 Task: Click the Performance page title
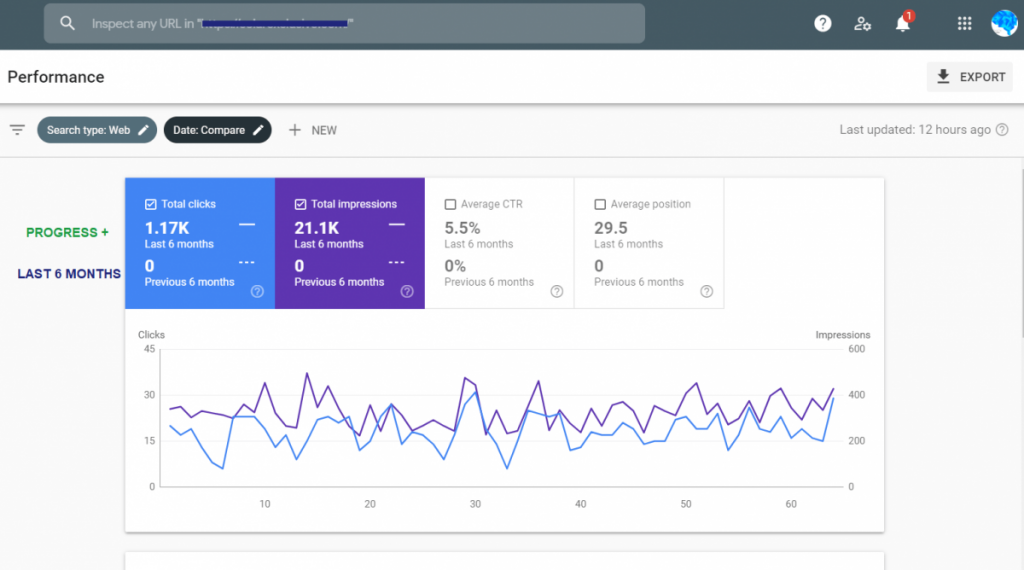56,77
